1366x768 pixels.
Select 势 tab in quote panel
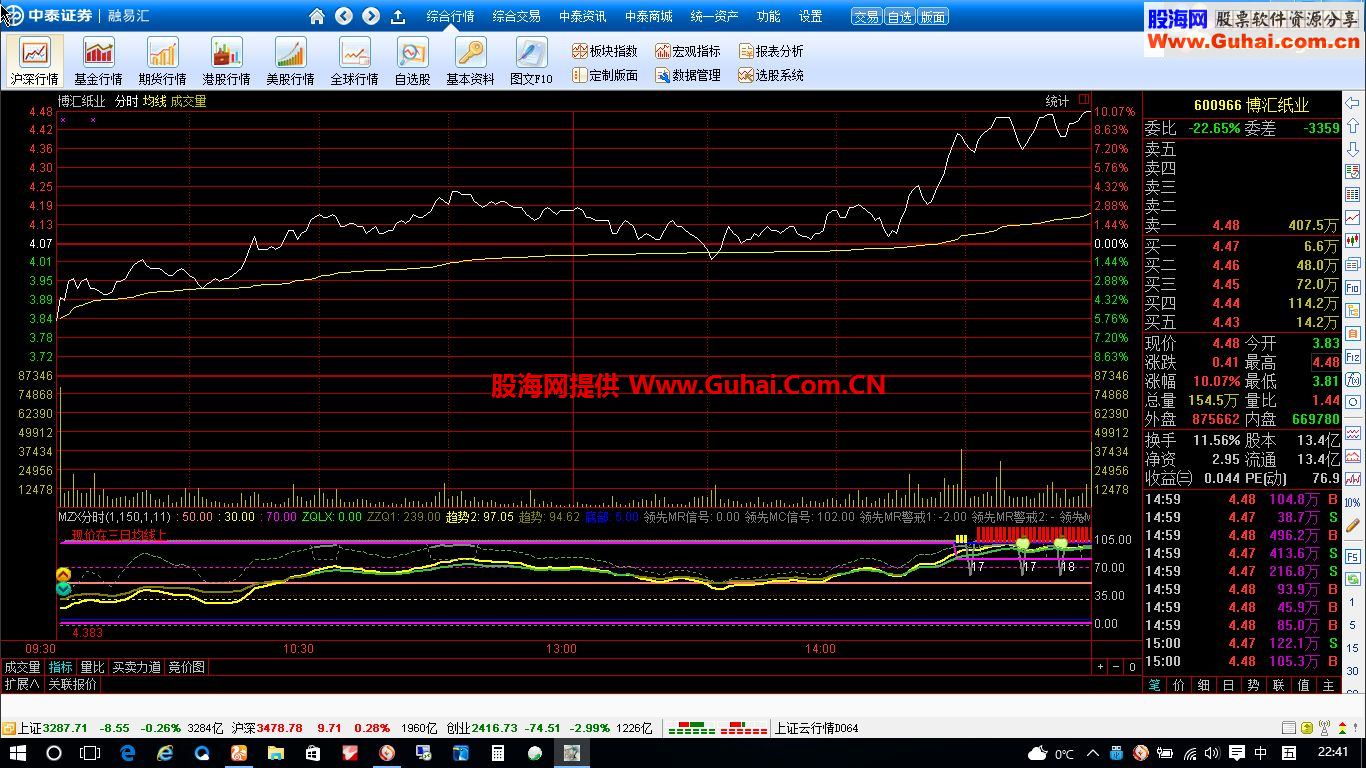click(1254, 685)
